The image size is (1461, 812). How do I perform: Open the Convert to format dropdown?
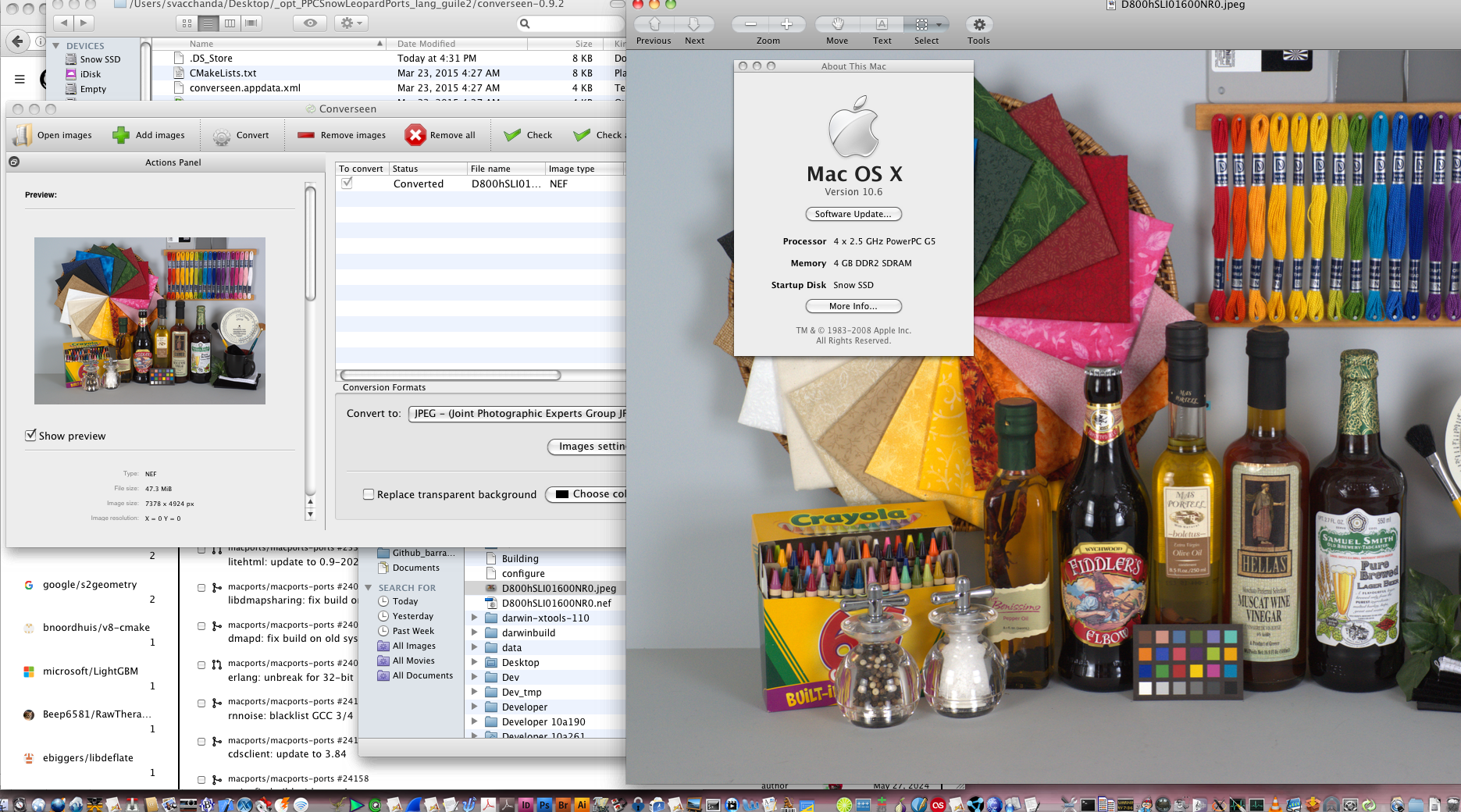[x=517, y=414]
